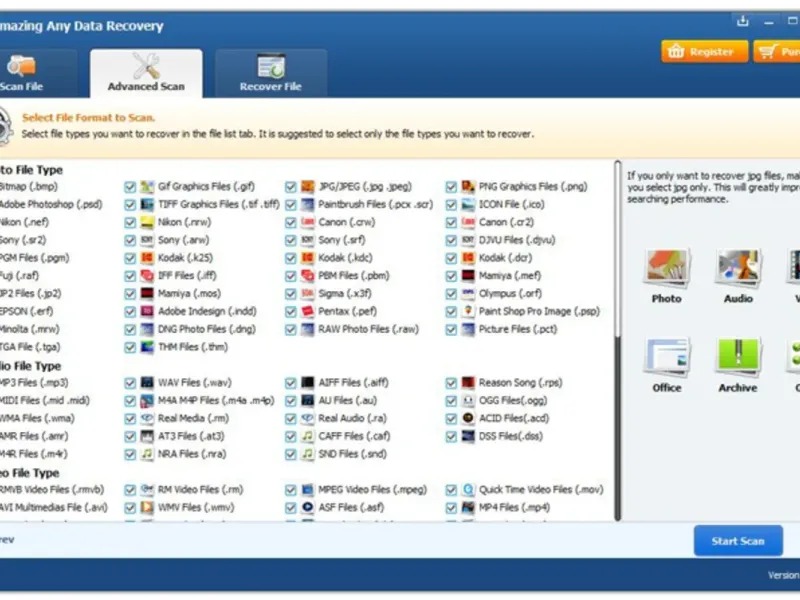Go back with the Prev link

click(7, 540)
